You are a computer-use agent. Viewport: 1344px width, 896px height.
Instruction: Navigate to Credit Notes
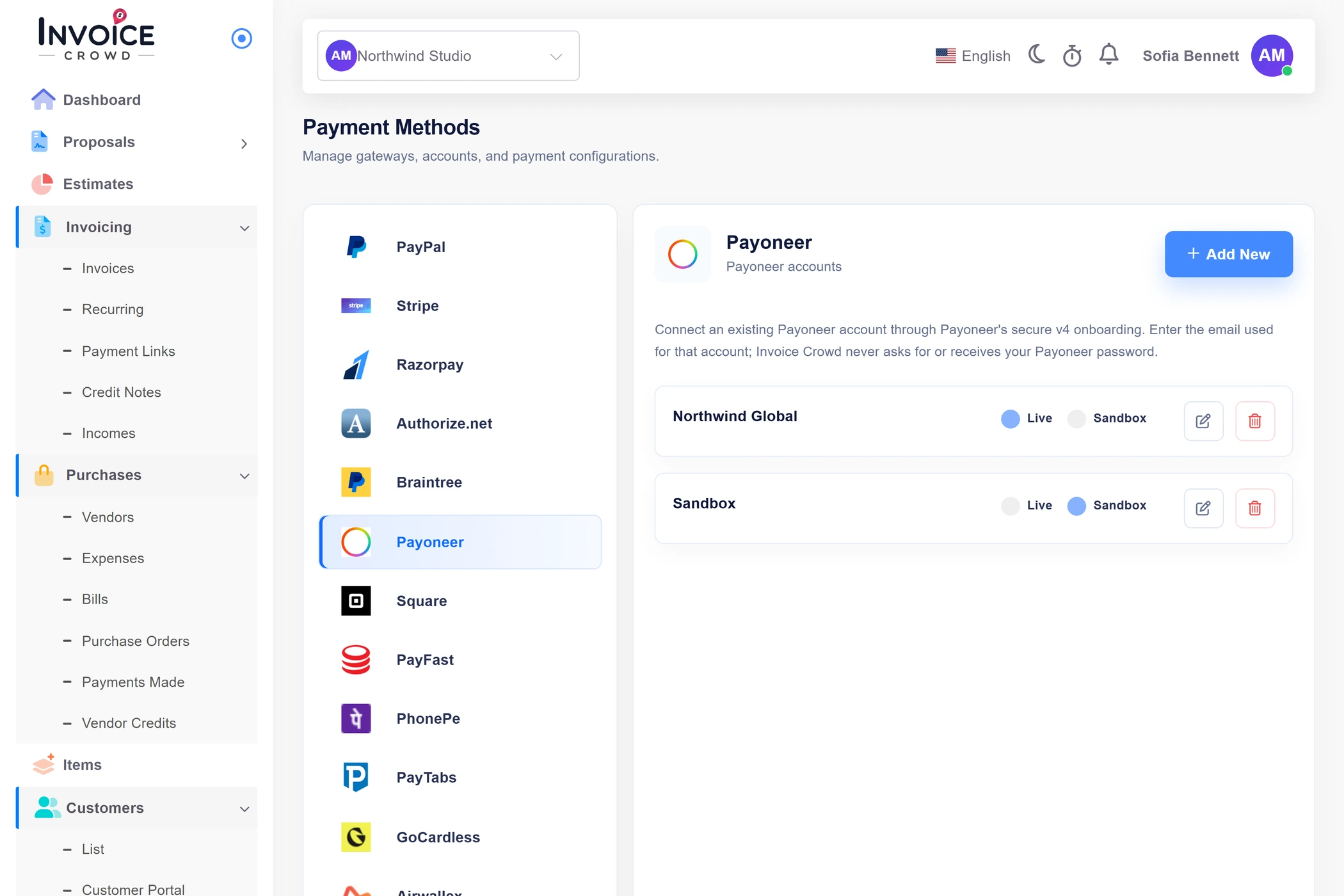(121, 392)
